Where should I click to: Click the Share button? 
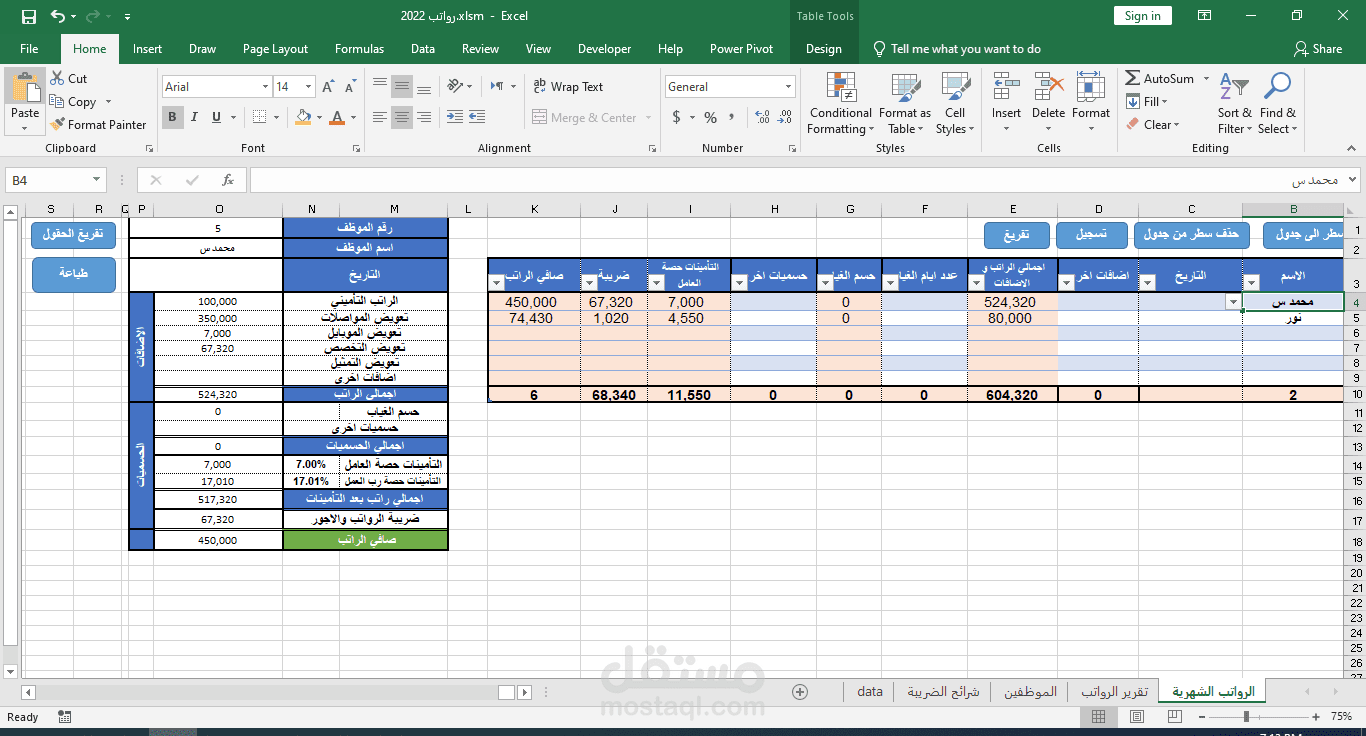tap(1318, 49)
